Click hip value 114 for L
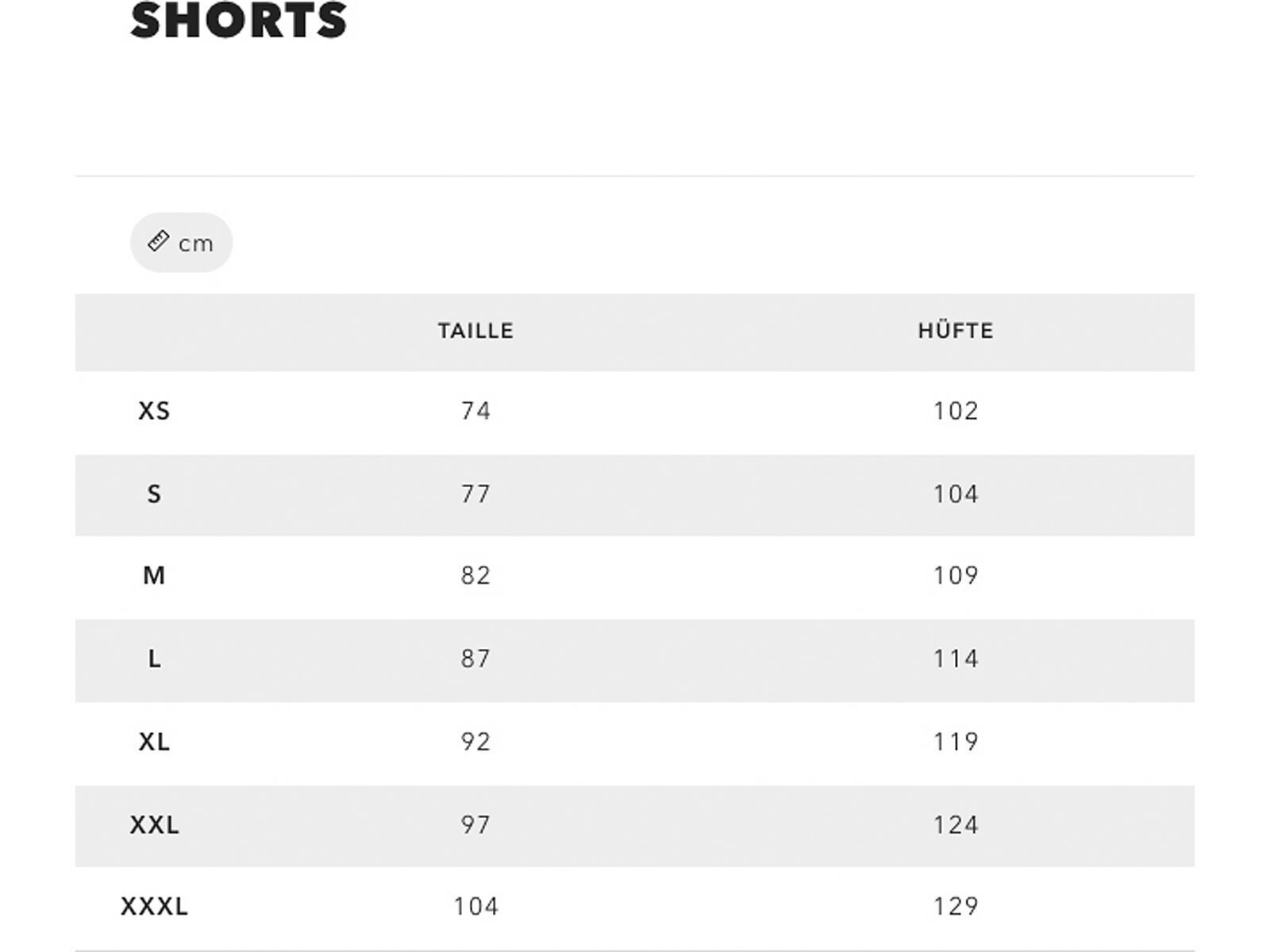This screenshot has height=952, width=1270. pos(956,658)
